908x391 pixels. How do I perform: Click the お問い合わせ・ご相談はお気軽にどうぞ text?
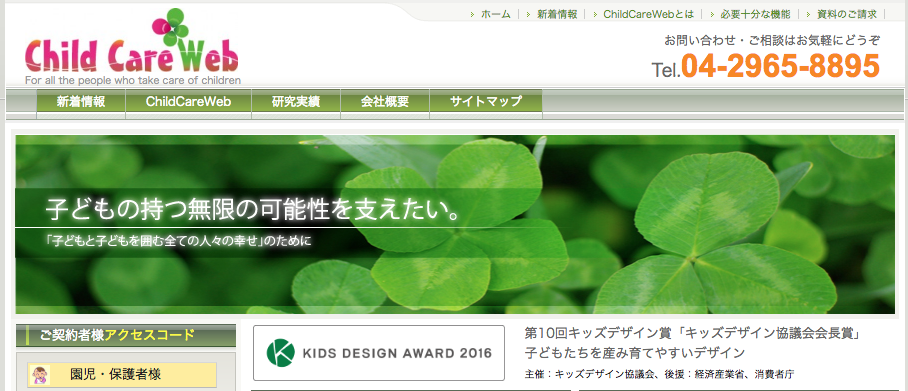point(772,41)
